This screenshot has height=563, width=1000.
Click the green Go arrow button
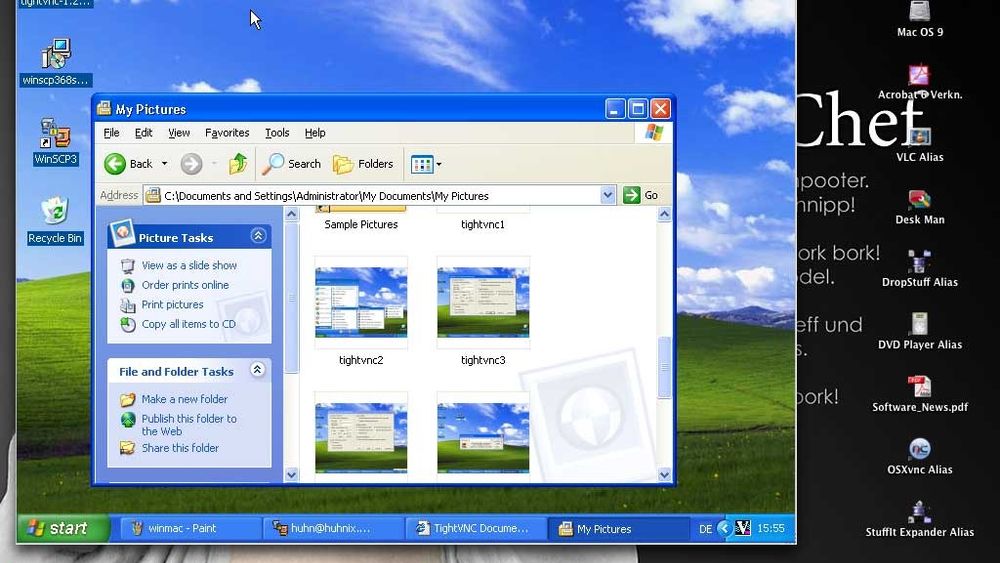pos(631,195)
